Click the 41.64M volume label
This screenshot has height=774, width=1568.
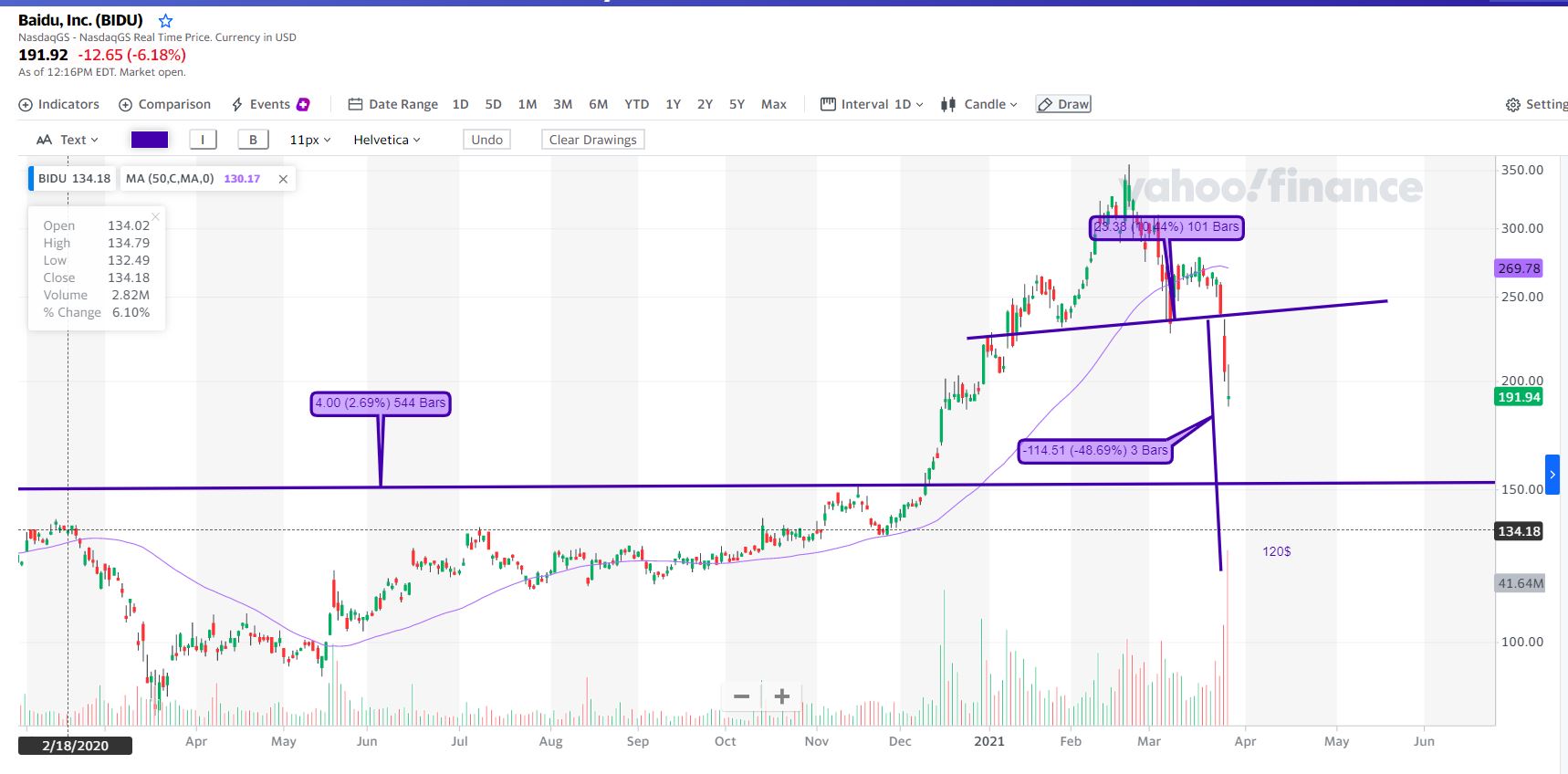tap(1521, 583)
